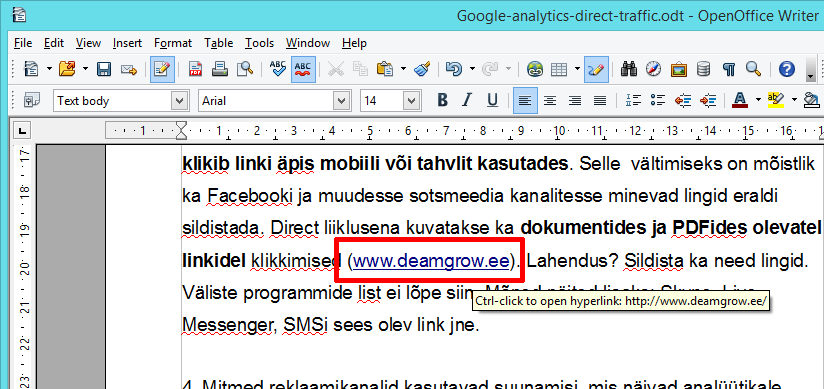This screenshot has height=389, width=824.
Task: Save document with the floppy disk icon
Action: [x=104, y=69]
